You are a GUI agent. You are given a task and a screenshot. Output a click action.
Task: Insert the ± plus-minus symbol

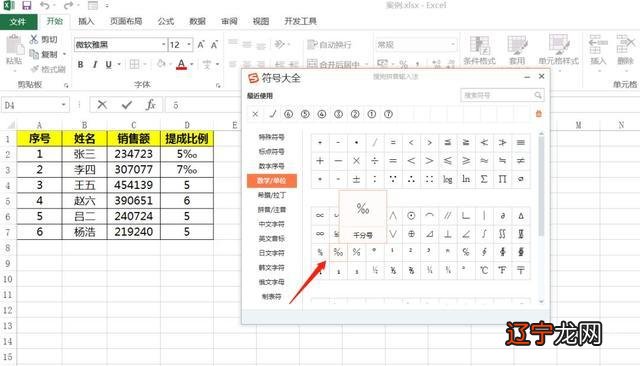click(x=356, y=179)
